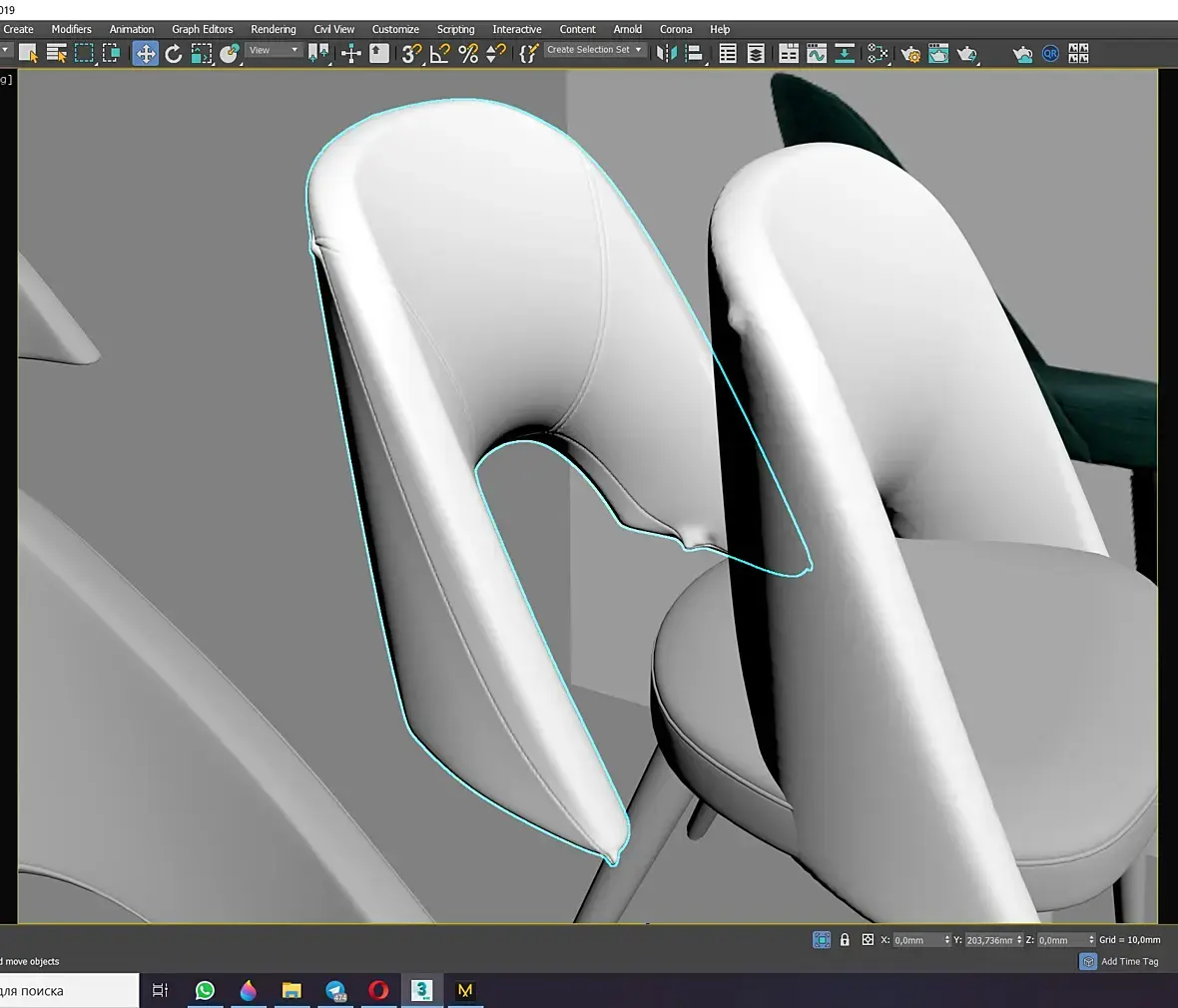This screenshot has width=1178, height=1008.
Task: Click the Mirror tool icon
Action: point(666,54)
